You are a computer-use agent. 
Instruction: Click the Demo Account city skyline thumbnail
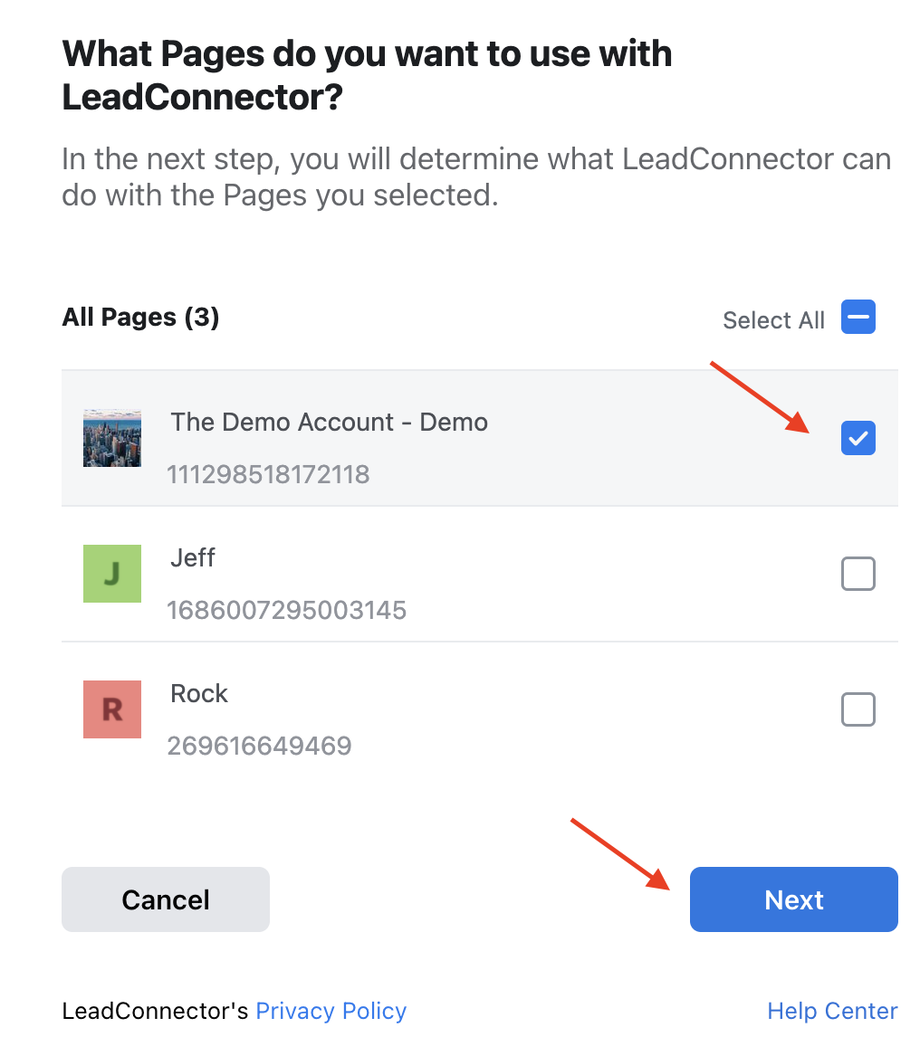[x=112, y=438]
